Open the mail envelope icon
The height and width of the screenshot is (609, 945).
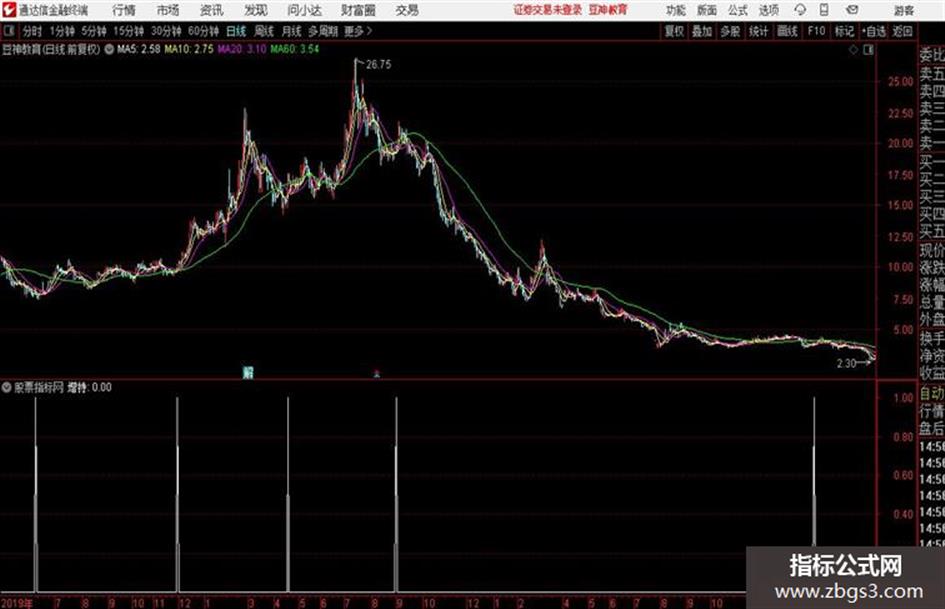(x=852, y=10)
